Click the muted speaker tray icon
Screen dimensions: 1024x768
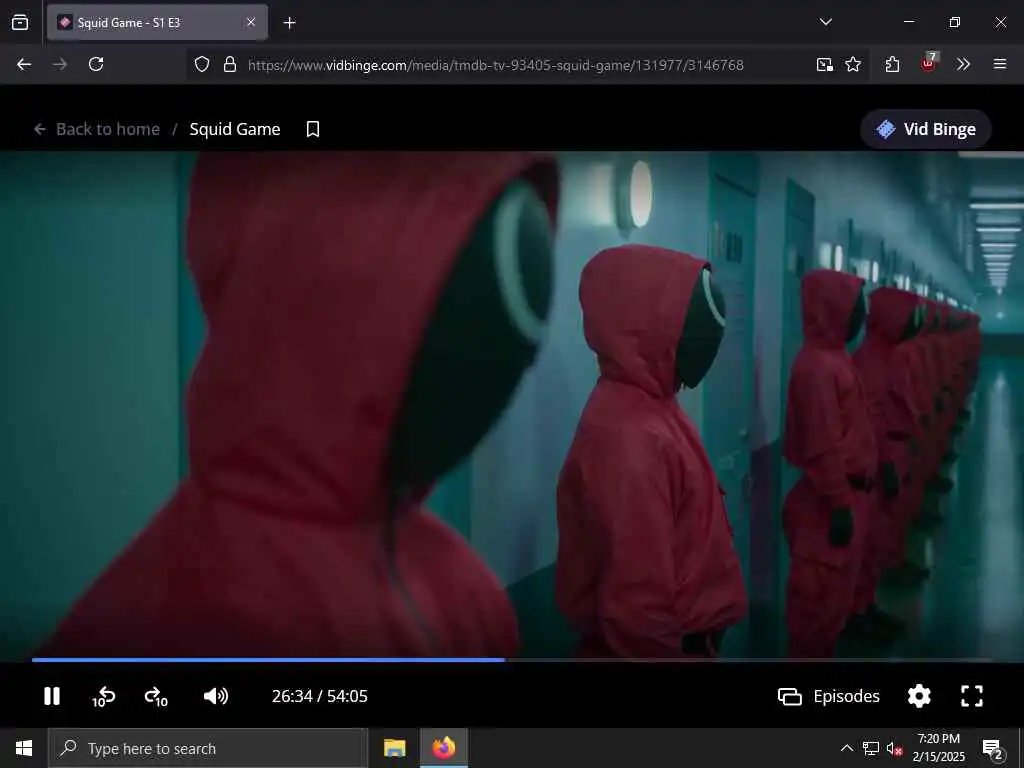point(894,748)
